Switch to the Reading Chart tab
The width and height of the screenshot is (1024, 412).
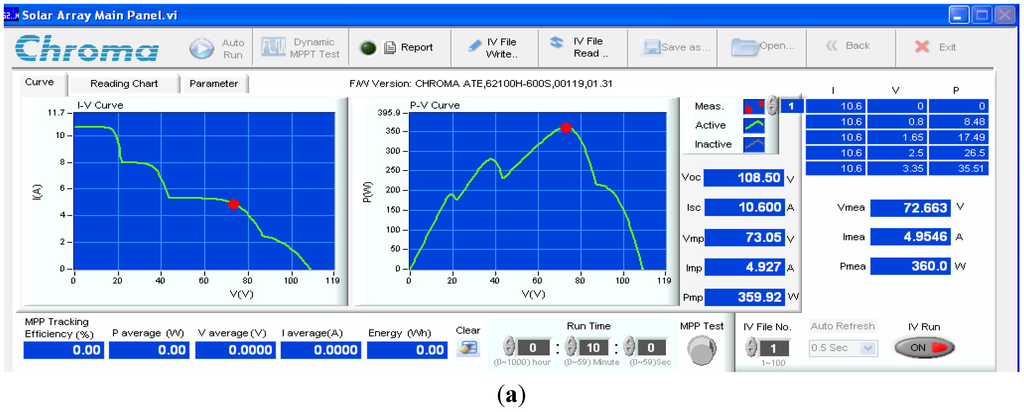coord(123,84)
